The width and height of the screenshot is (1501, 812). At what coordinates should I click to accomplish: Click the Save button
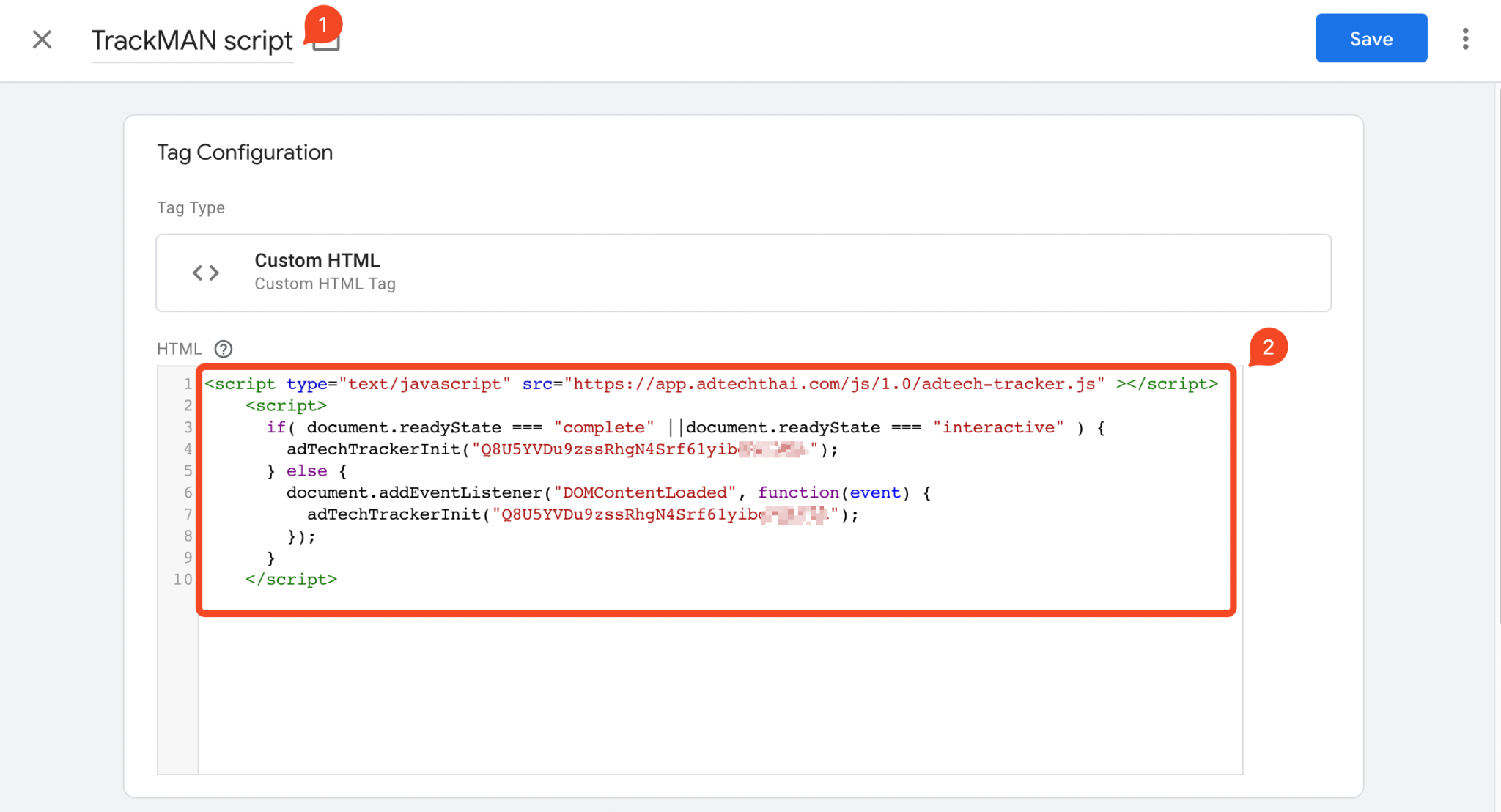point(1371,38)
